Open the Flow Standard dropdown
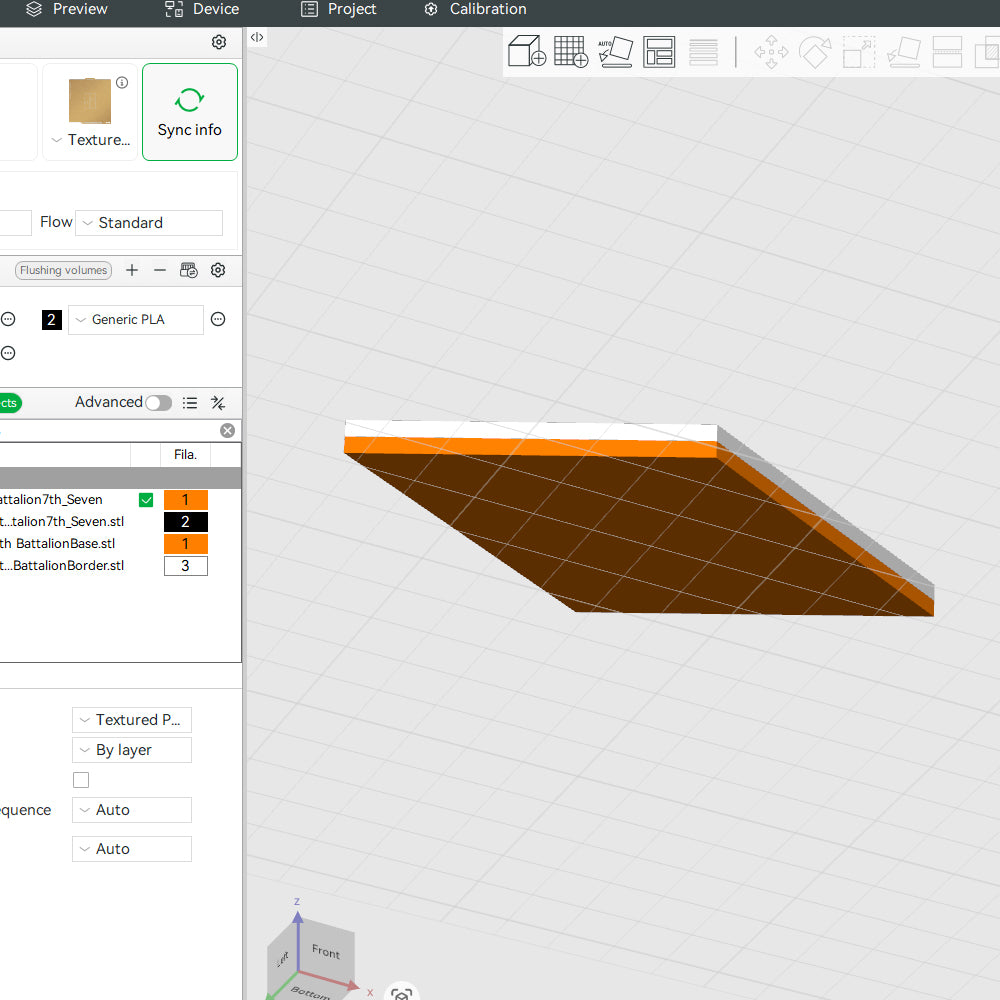 point(148,222)
